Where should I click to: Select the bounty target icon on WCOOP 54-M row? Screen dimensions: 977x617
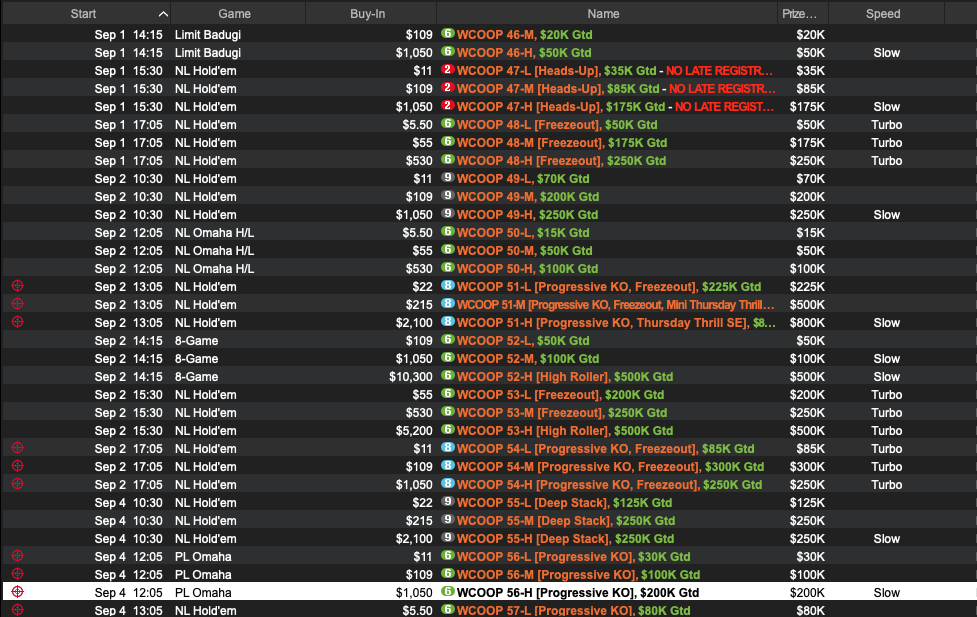(x=17, y=466)
